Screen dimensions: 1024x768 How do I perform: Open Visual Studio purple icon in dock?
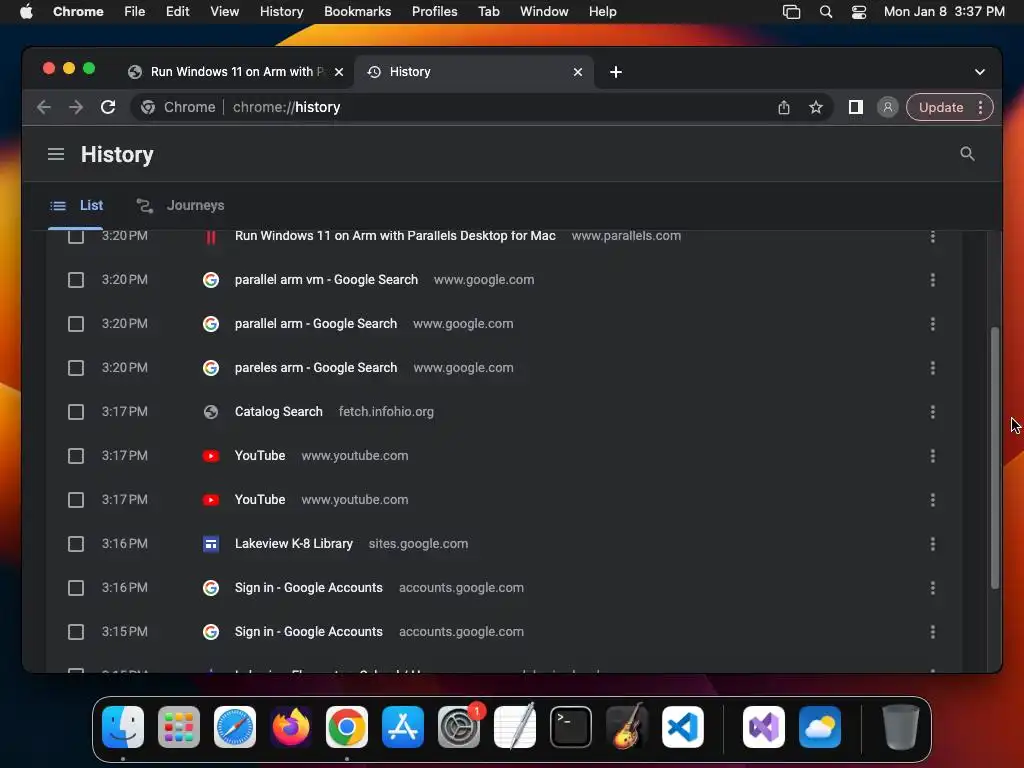(x=763, y=727)
